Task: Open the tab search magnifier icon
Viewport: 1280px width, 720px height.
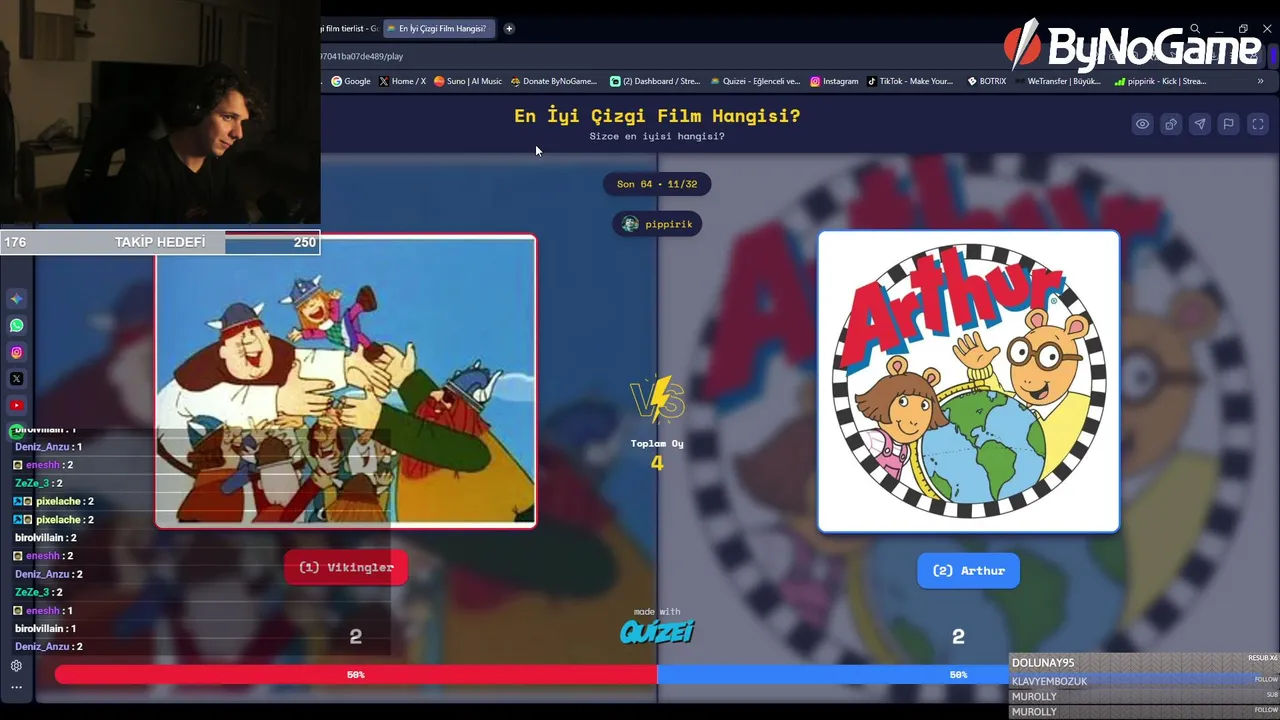Action: tap(1195, 29)
